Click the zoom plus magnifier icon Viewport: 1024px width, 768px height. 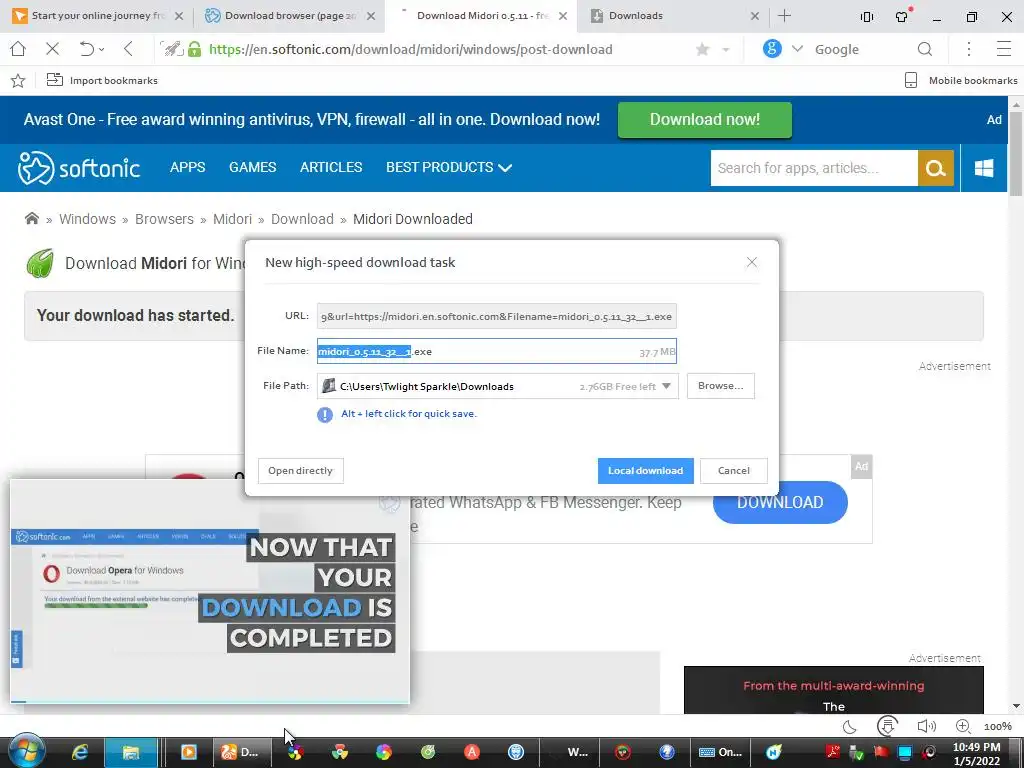963,726
